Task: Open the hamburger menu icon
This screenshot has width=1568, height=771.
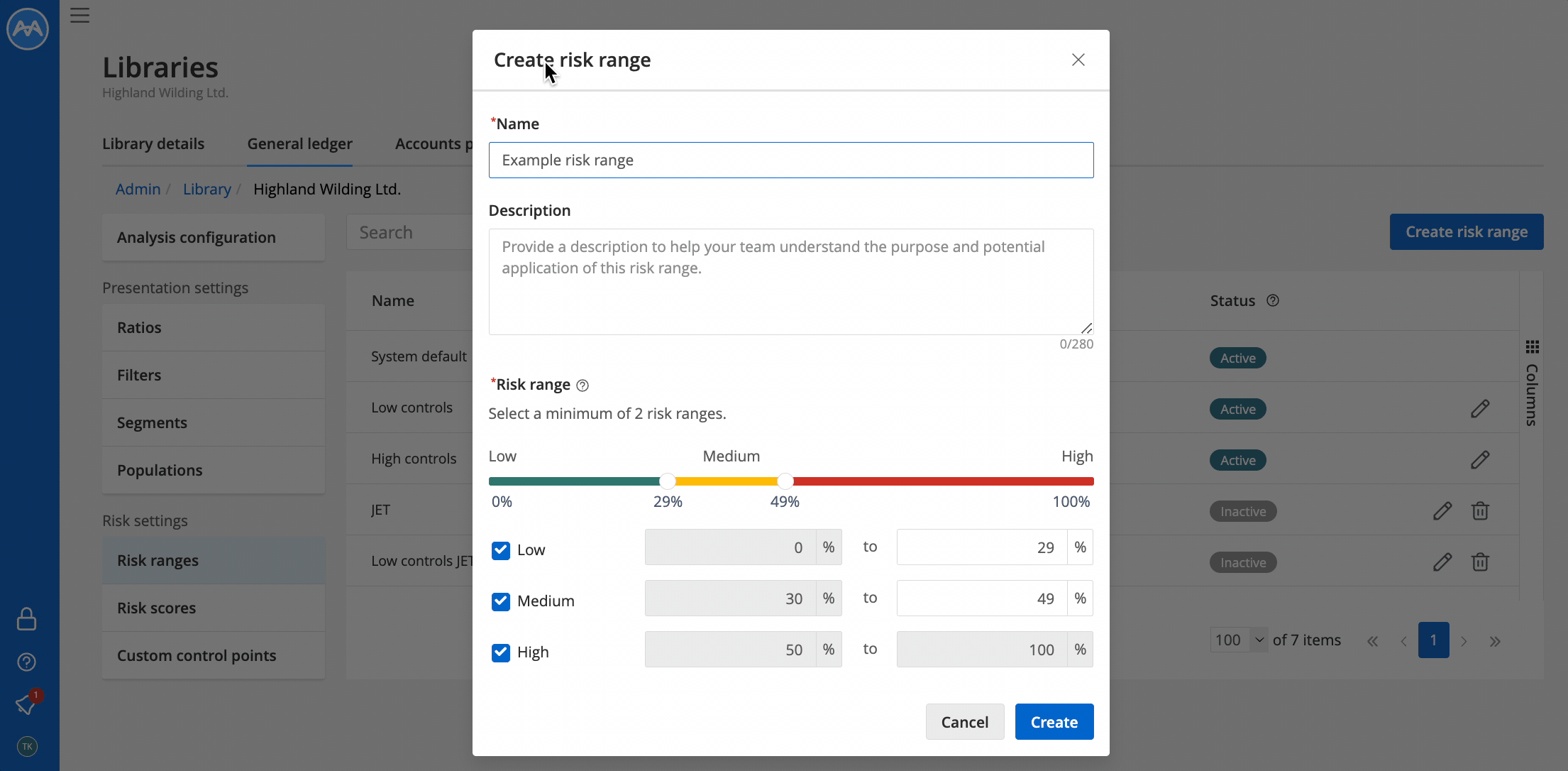Action: pyautogui.click(x=79, y=16)
